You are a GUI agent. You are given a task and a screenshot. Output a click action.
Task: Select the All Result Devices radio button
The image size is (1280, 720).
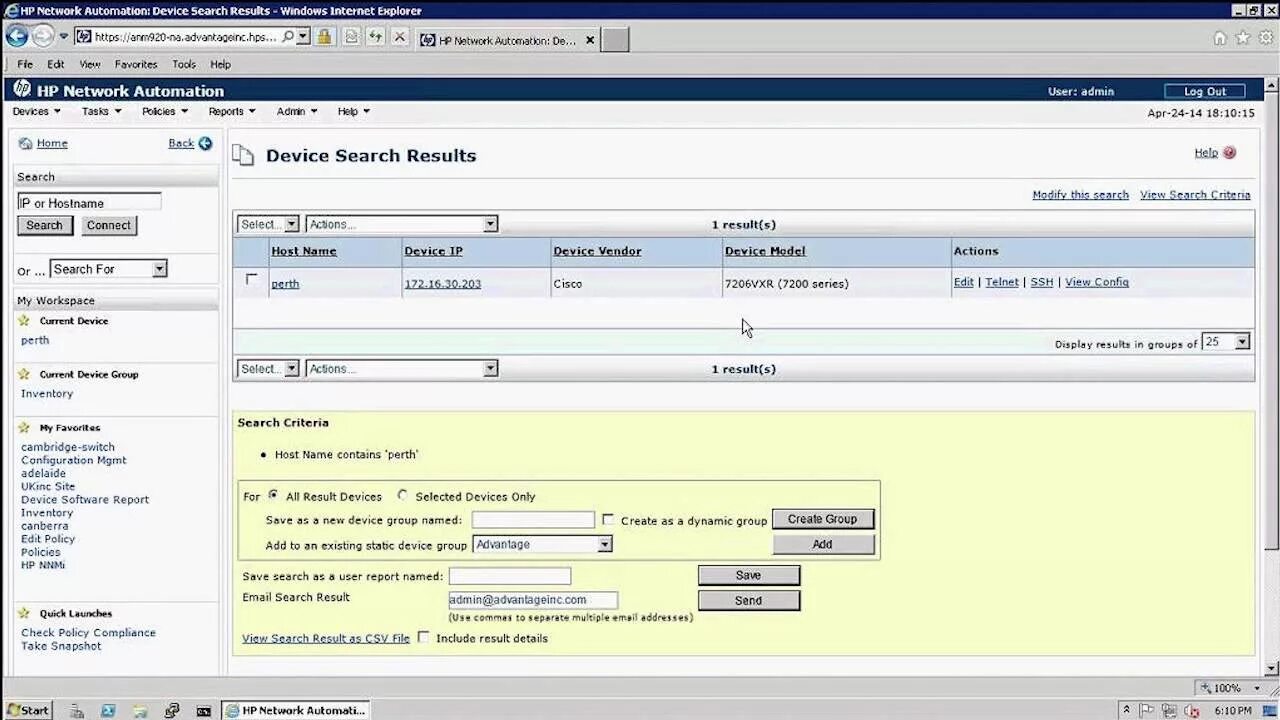pyautogui.click(x=273, y=495)
